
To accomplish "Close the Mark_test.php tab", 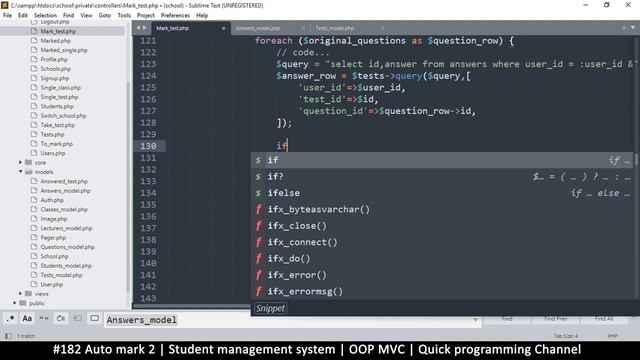I will pos(223,28).
